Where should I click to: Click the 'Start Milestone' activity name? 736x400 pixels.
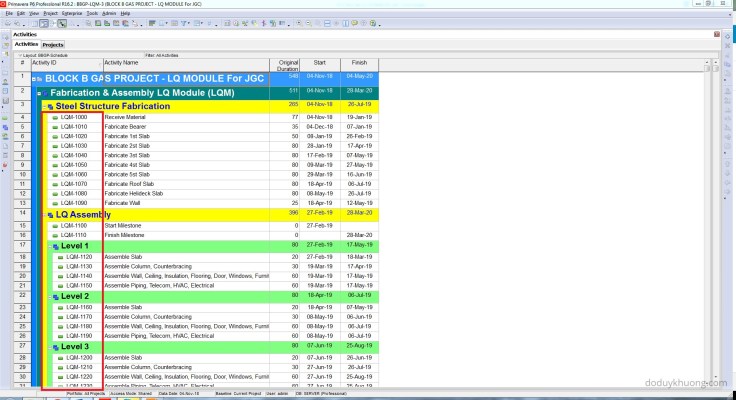click(x=123, y=225)
